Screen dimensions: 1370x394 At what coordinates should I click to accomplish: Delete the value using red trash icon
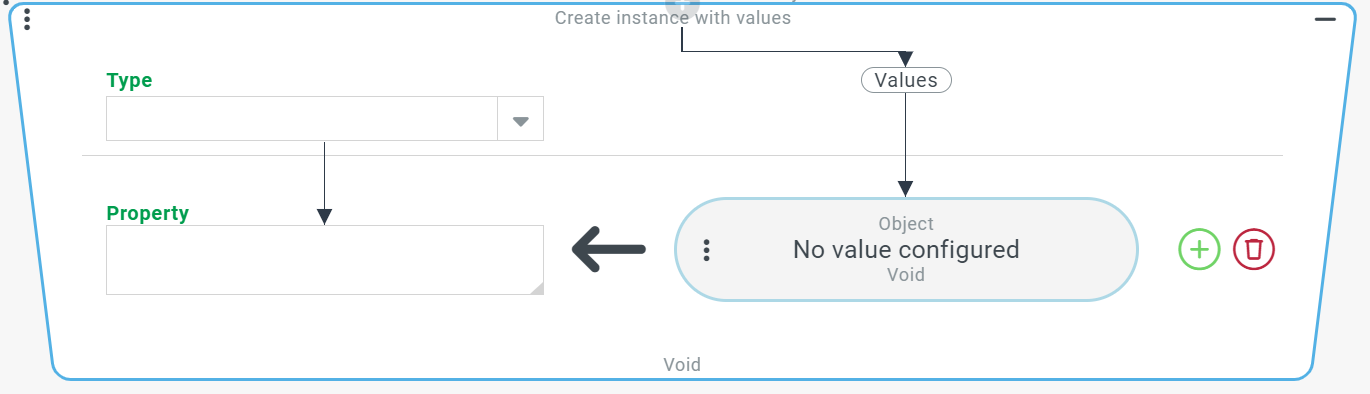click(1254, 249)
